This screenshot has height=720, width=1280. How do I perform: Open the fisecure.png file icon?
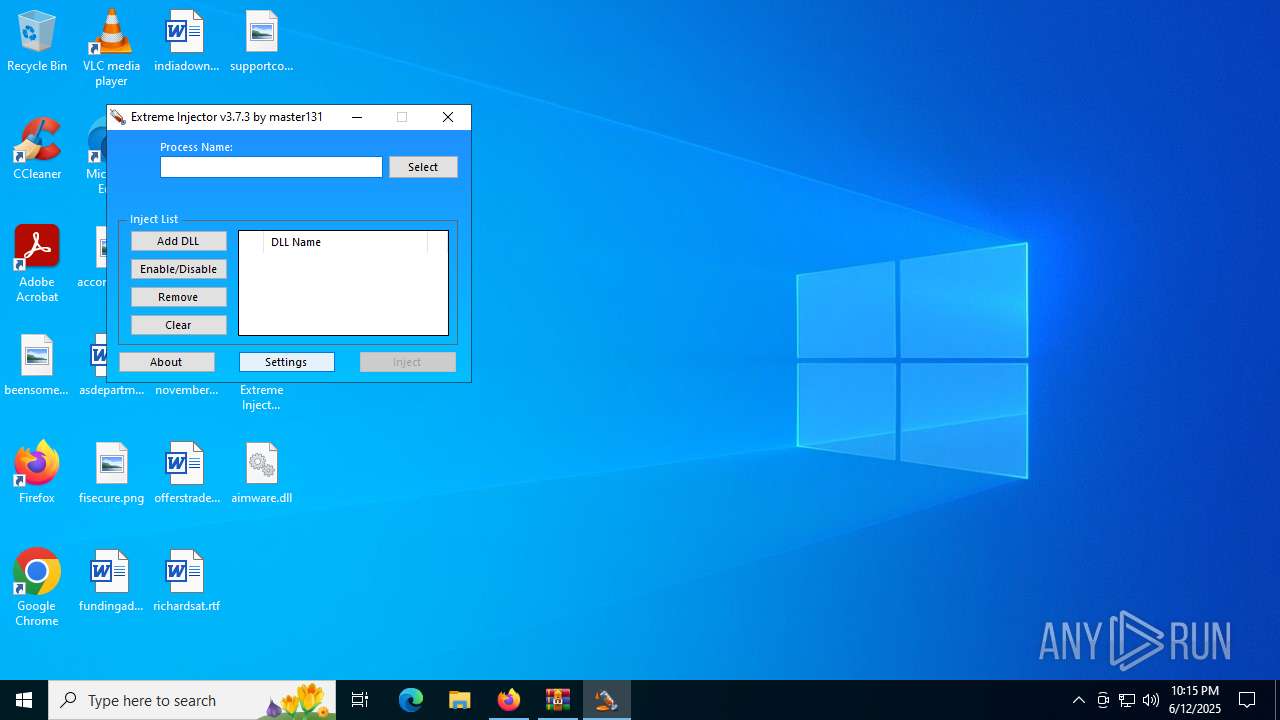[x=111, y=472]
